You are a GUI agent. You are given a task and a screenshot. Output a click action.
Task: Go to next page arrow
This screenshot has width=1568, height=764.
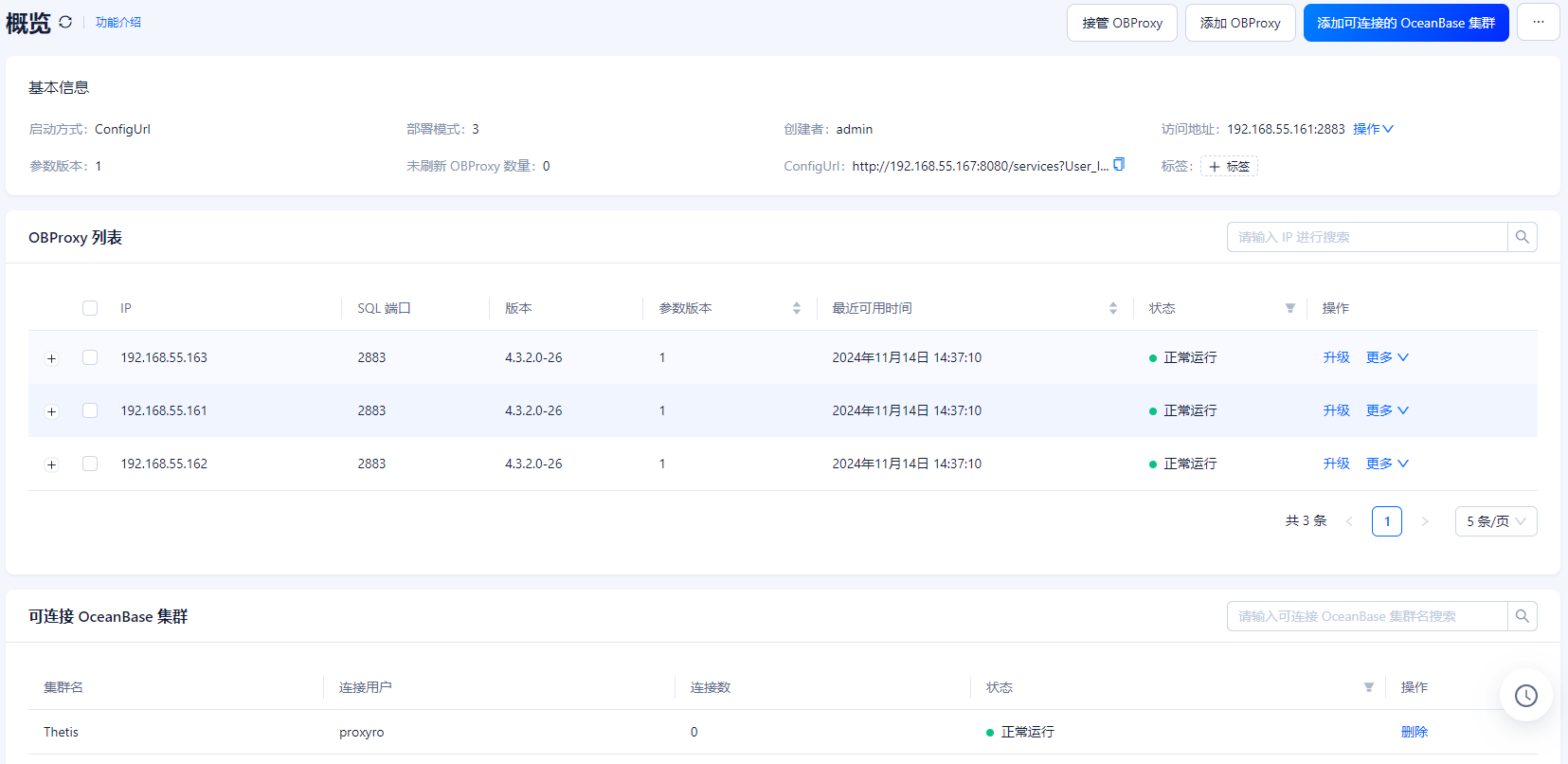1424,521
